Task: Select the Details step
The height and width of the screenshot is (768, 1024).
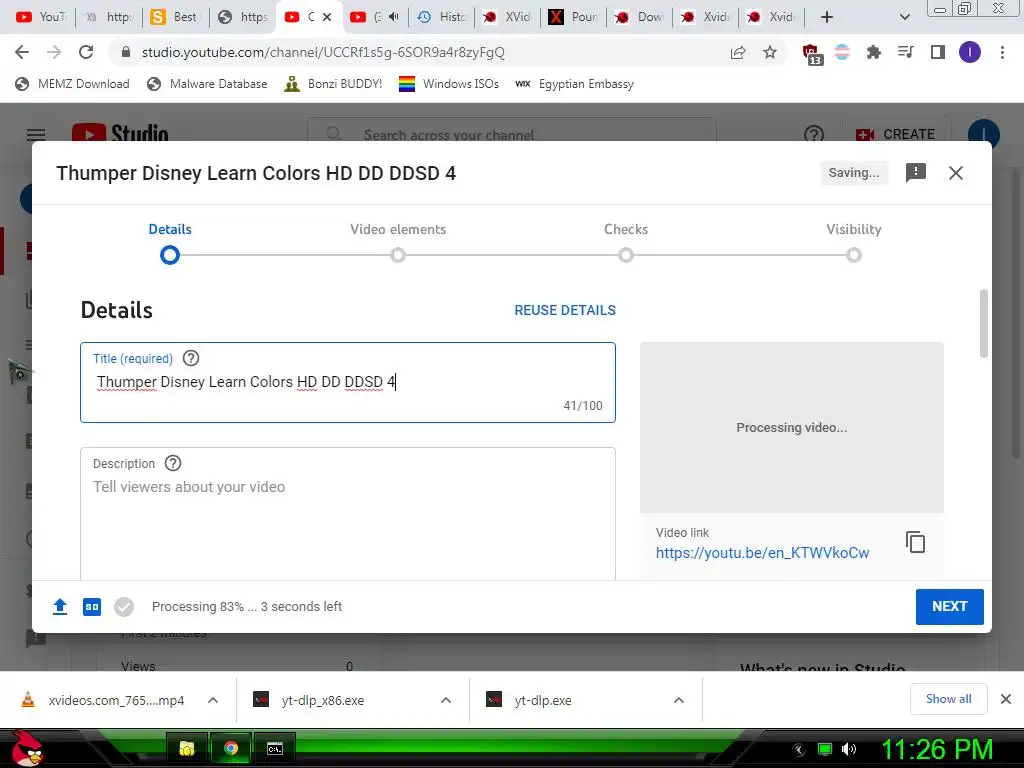Action: (x=170, y=242)
